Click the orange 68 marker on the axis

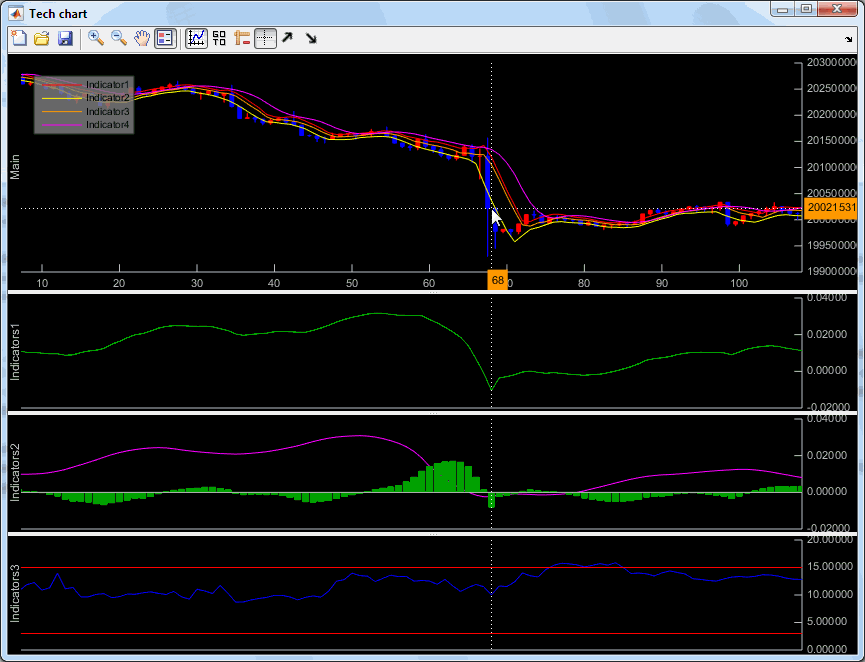[x=497, y=281]
